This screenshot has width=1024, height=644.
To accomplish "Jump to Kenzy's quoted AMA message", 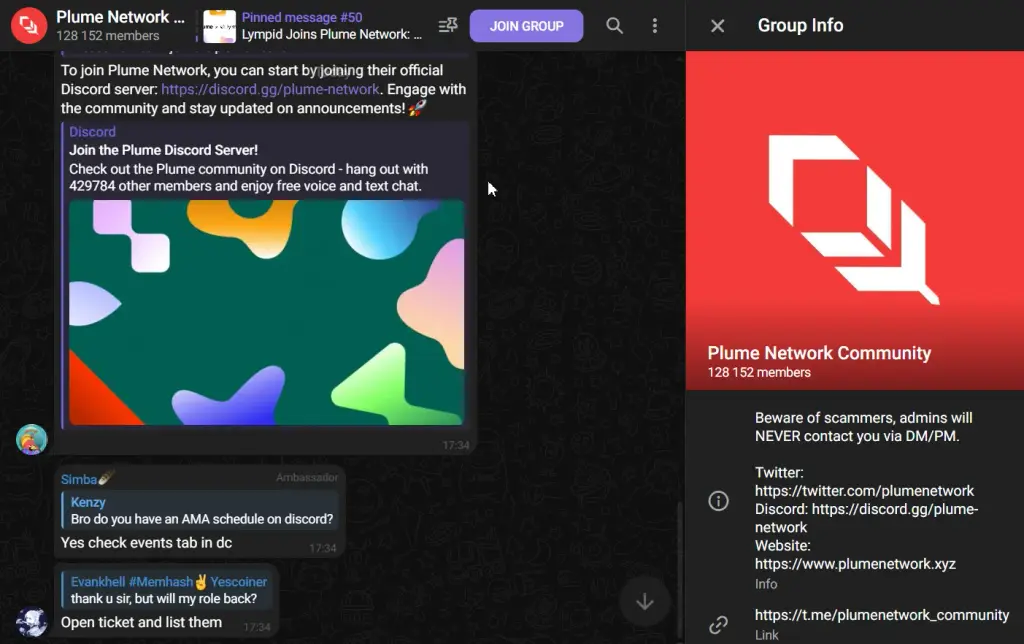I will coord(200,511).
